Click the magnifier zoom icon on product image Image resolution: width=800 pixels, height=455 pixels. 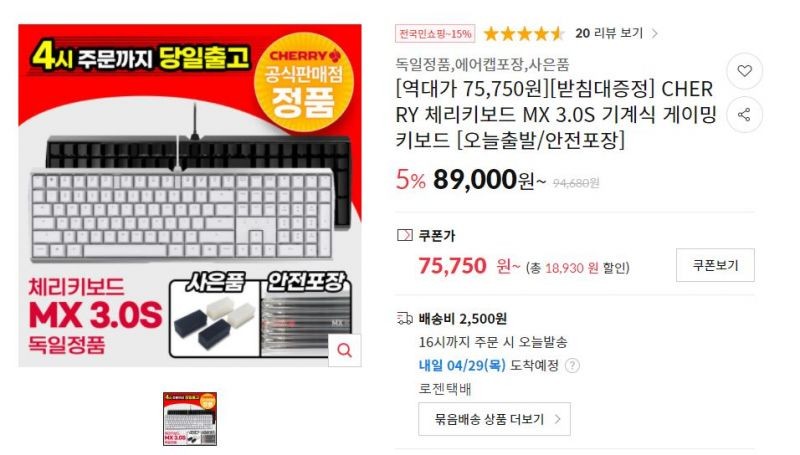(345, 350)
